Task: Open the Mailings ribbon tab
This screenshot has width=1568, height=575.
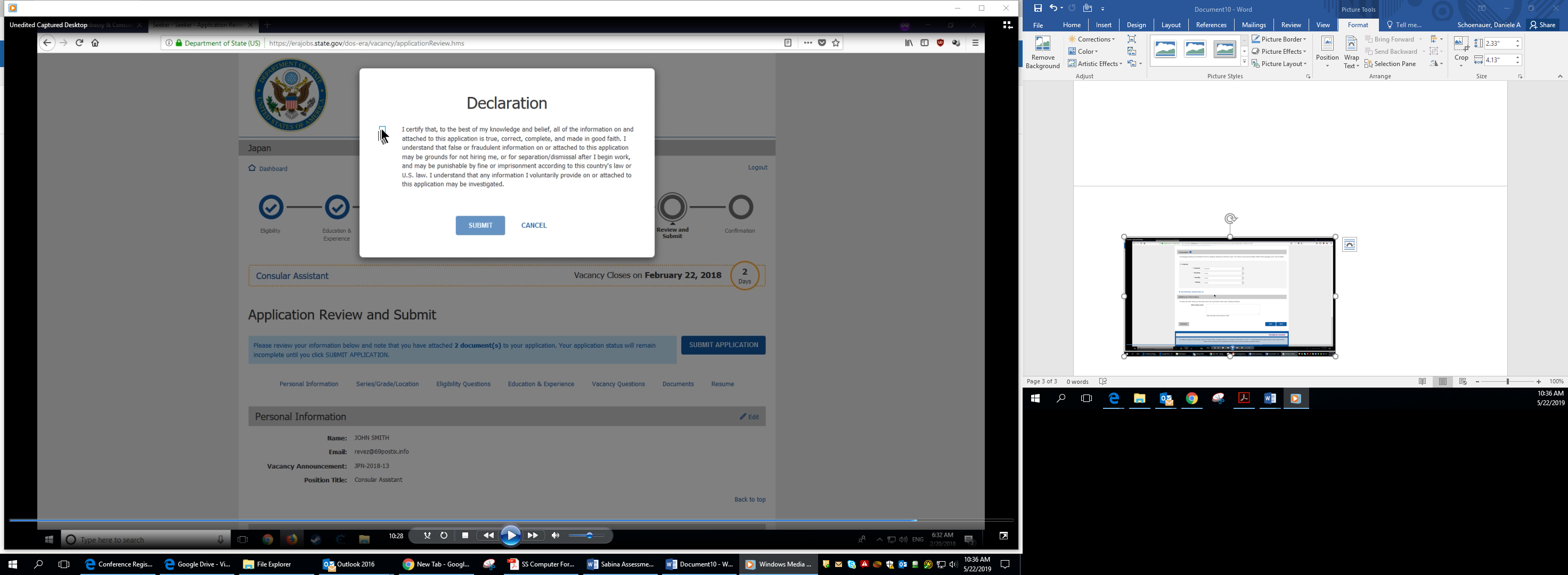Action: [x=1253, y=25]
